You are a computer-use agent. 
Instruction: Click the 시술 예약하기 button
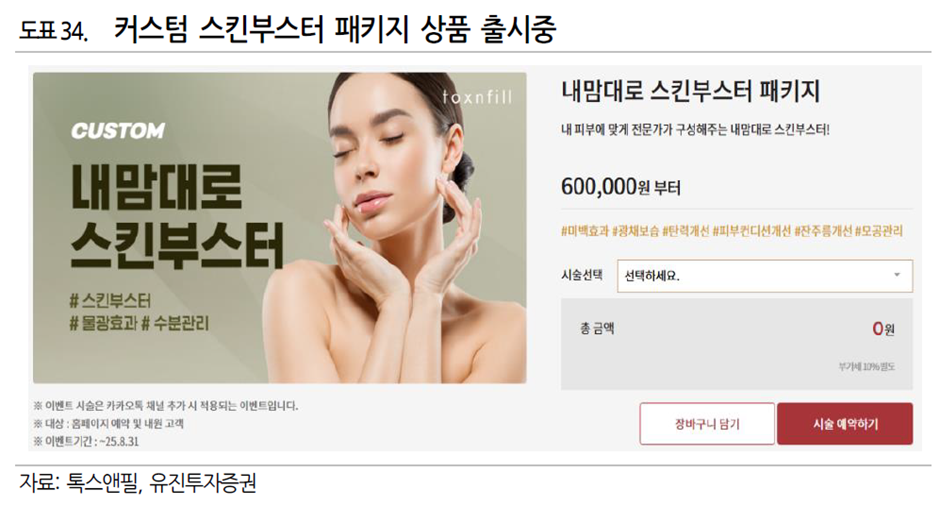(845, 424)
